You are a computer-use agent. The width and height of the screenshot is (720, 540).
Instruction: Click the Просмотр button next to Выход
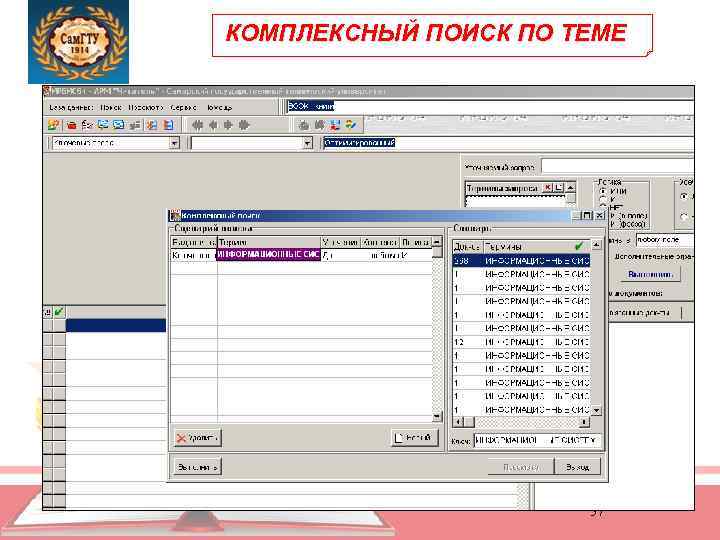[521, 467]
